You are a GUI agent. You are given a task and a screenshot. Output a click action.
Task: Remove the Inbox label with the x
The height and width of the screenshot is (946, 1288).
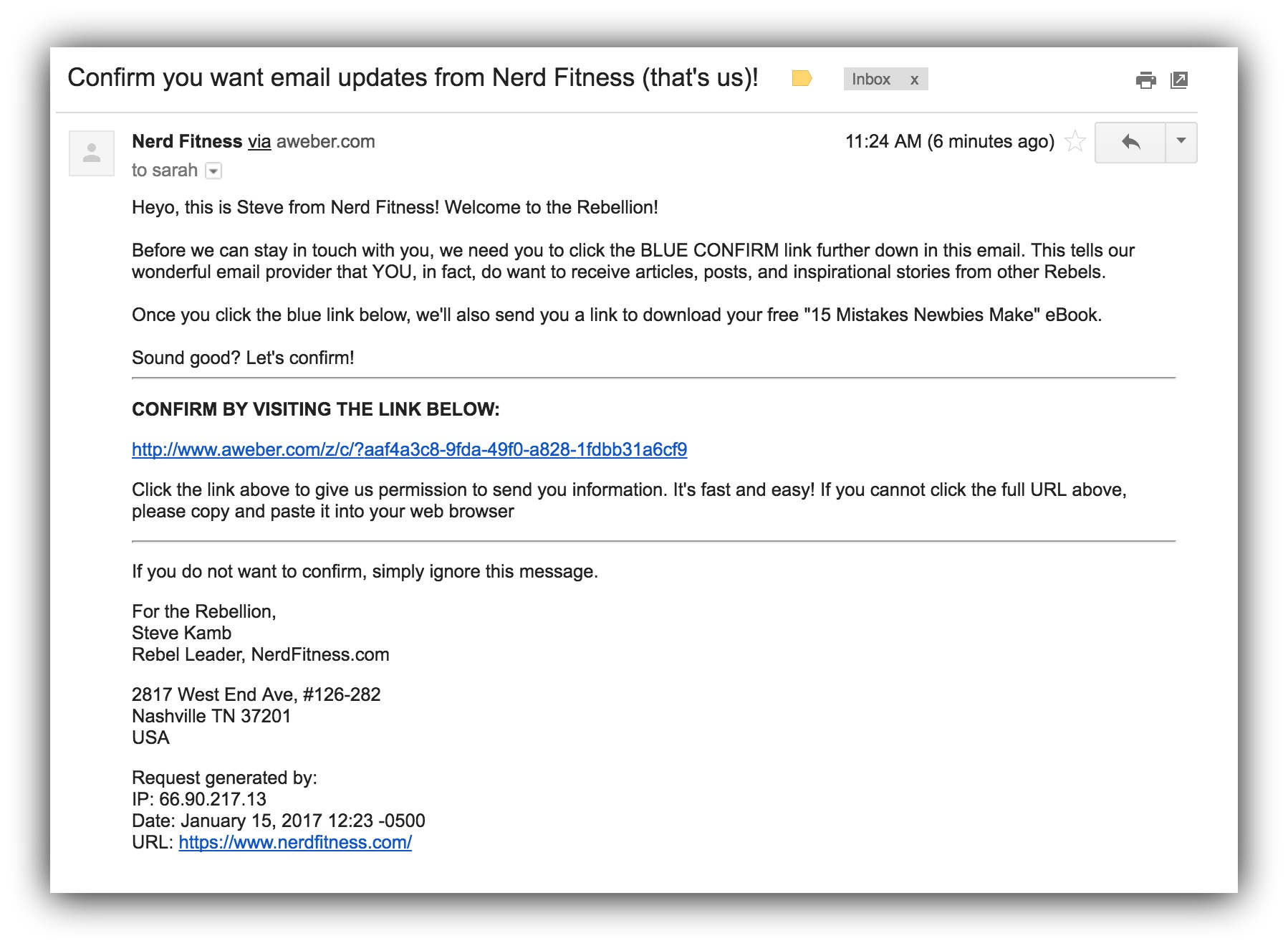coord(914,80)
